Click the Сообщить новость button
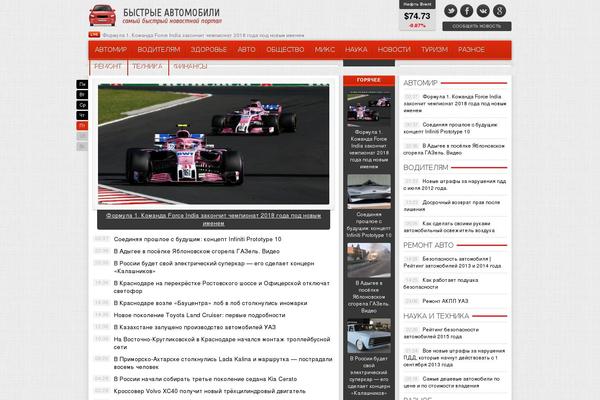 click(x=477, y=26)
